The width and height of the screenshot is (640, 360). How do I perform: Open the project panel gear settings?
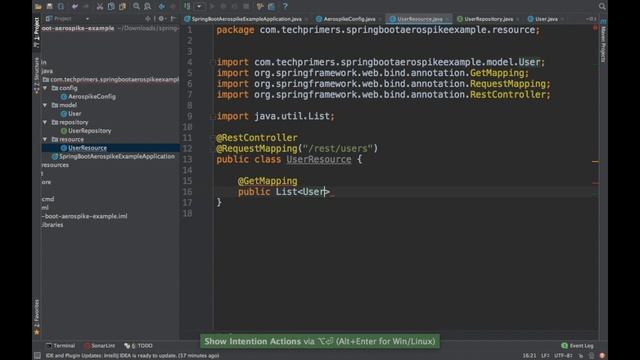click(x=162, y=19)
